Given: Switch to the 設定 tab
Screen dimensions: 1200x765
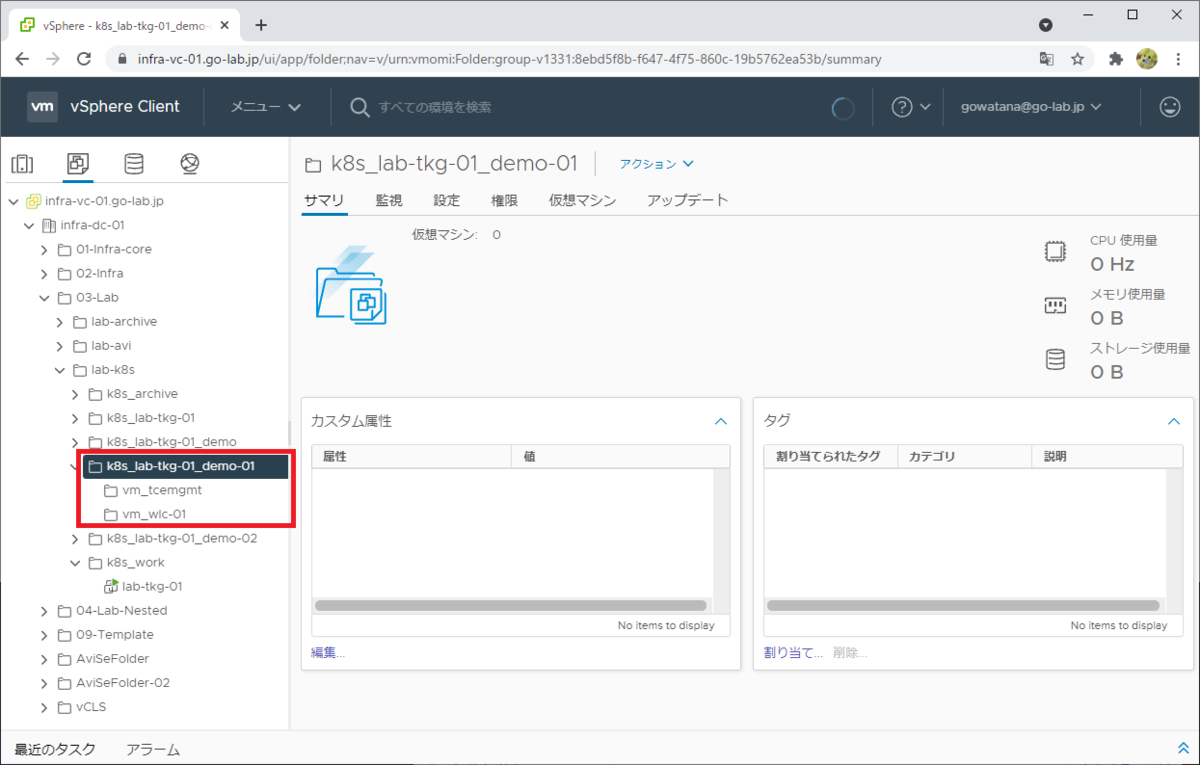Looking at the screenshot, I should [447, 200].
